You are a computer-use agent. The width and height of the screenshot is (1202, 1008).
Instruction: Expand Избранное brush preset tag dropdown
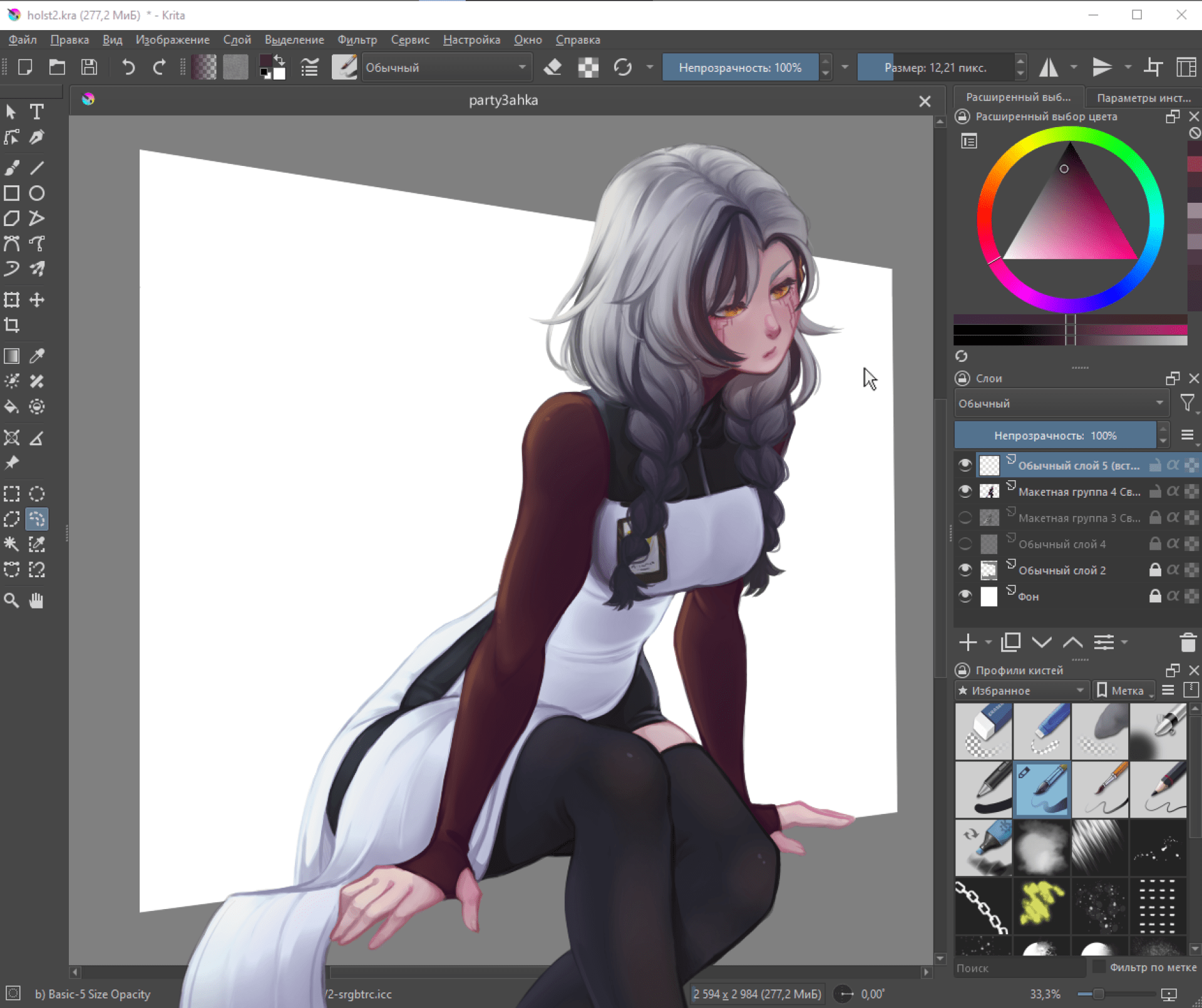pyautogui.click(x=1022, y=691)
